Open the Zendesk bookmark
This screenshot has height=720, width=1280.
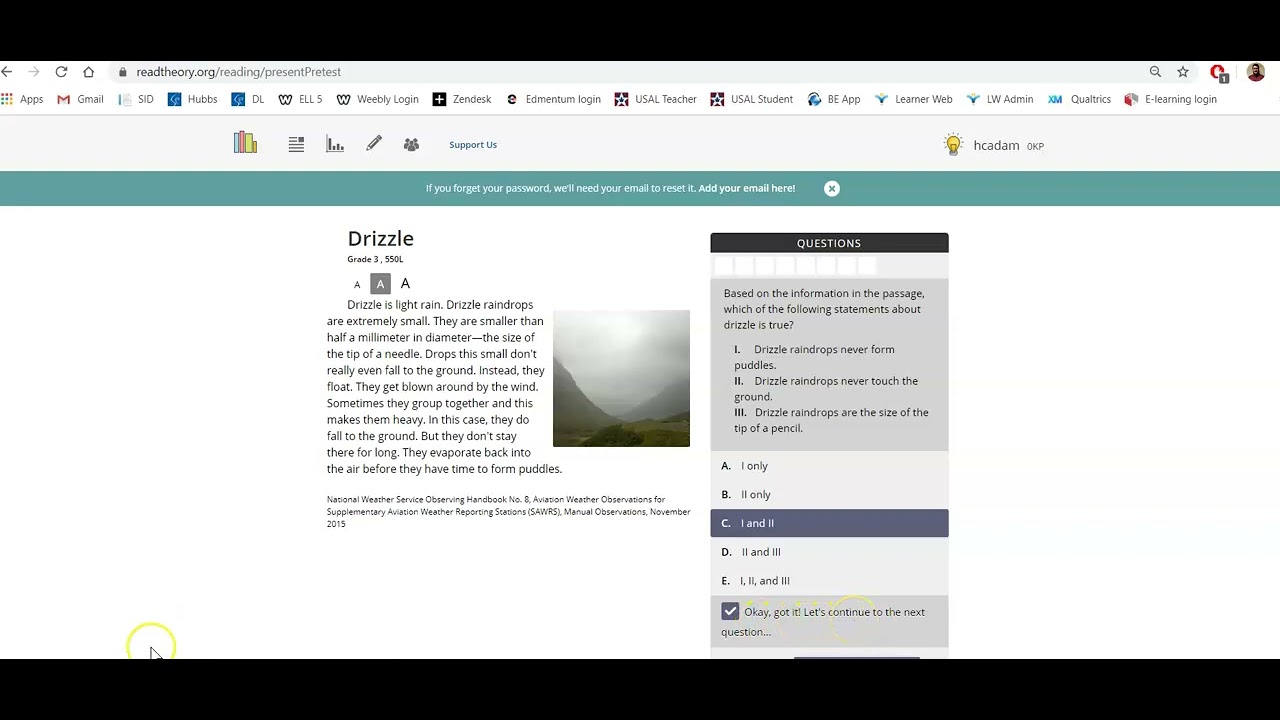click(x=461, y=99)
